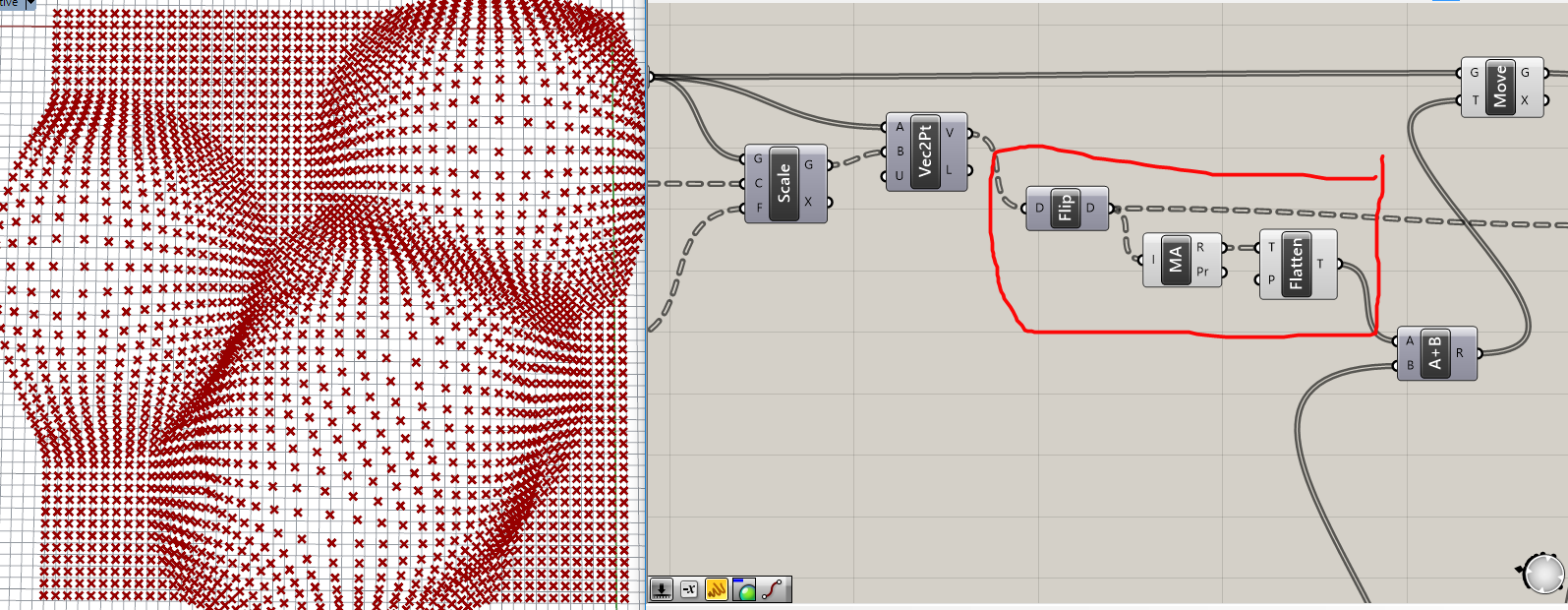Select the MA component
The image size is (1568, 610).
(x=1175, y=260)
